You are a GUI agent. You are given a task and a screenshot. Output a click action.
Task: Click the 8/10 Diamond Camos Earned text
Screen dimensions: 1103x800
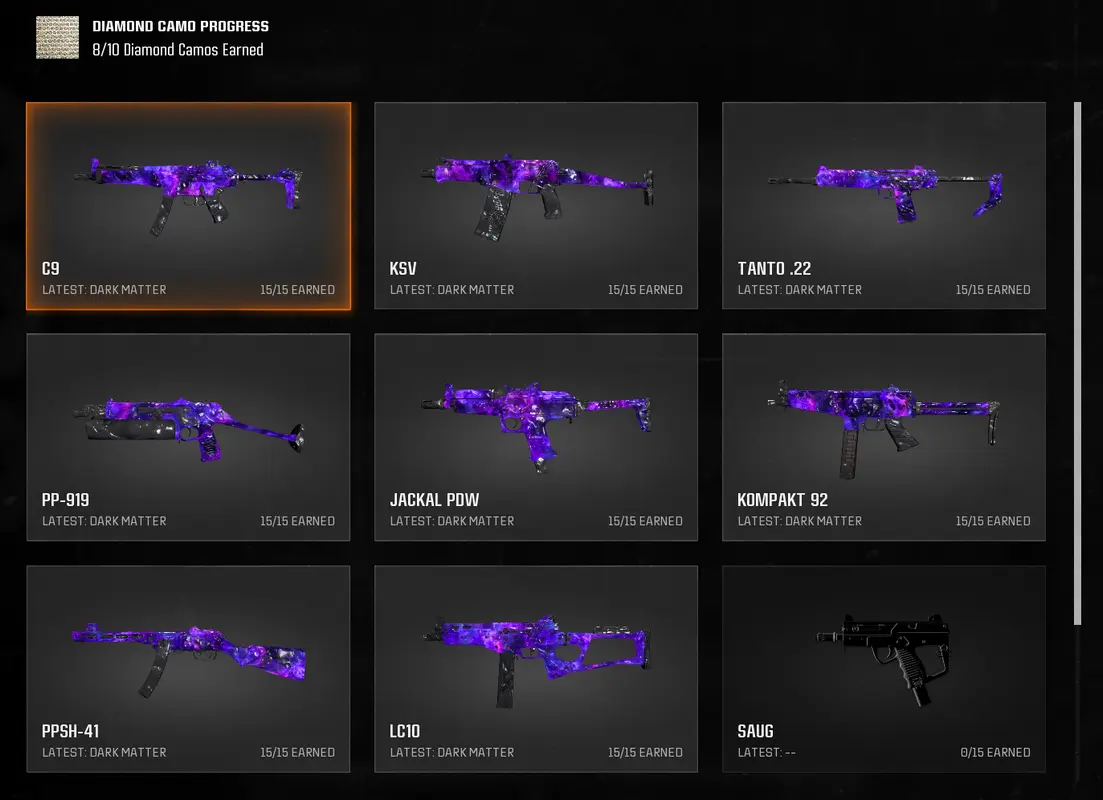click(x=178, y=50)
